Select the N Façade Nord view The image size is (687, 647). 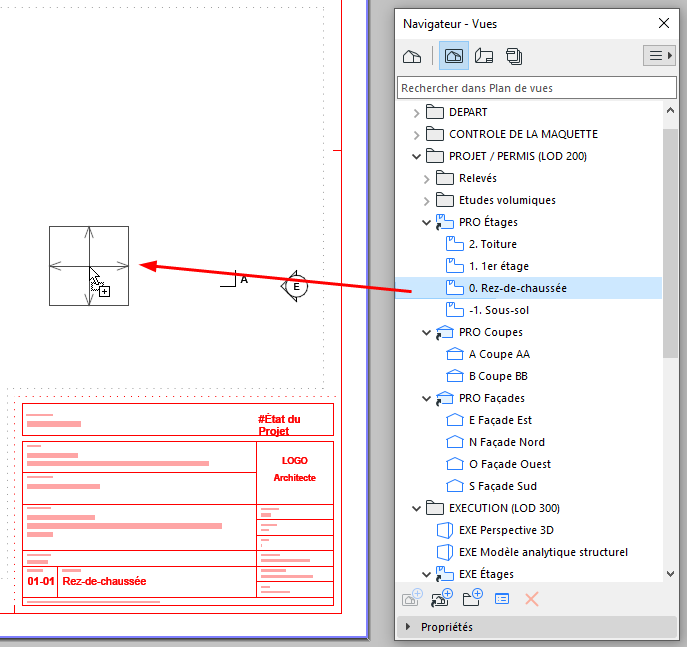coord(506,442)
